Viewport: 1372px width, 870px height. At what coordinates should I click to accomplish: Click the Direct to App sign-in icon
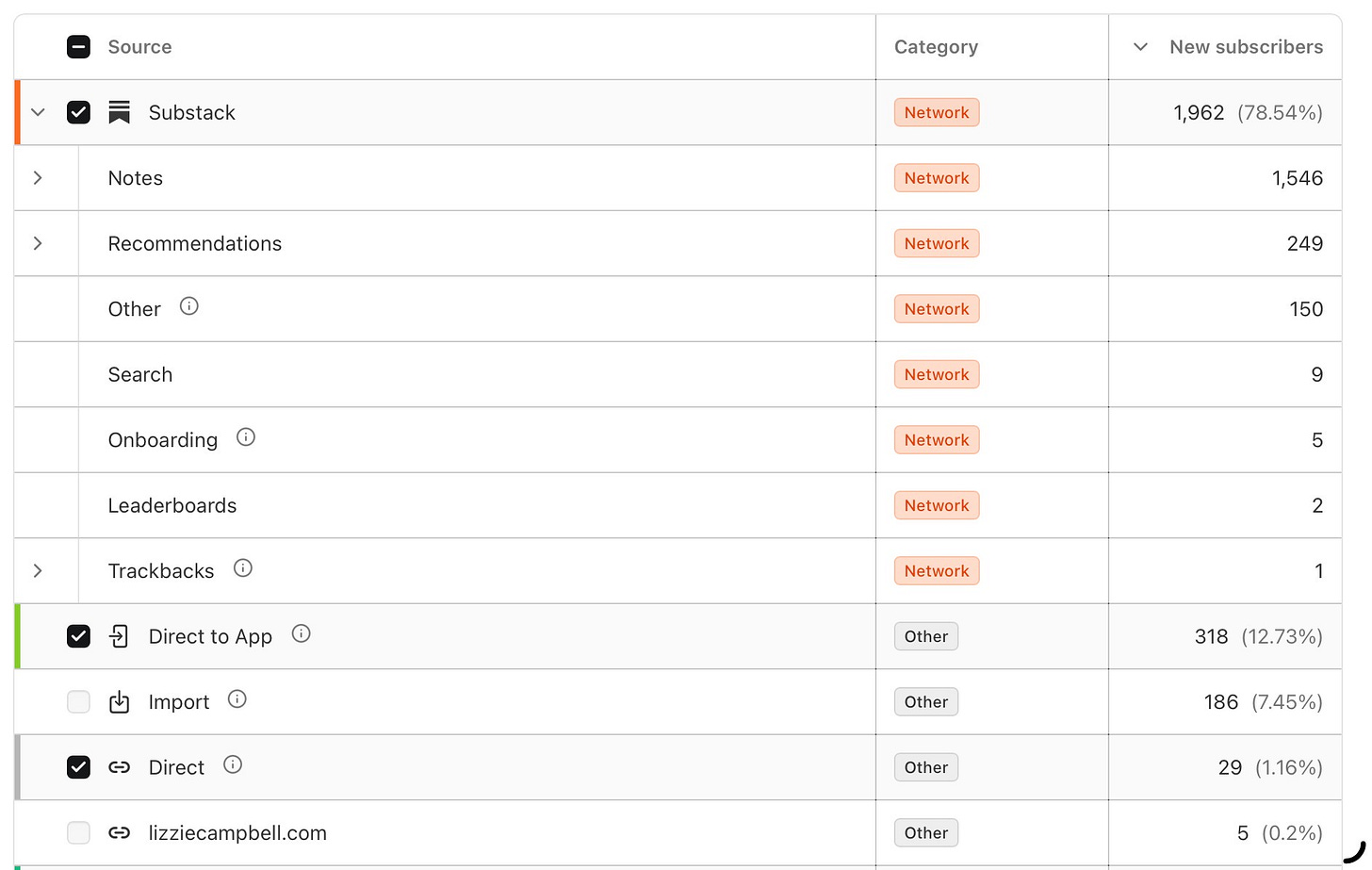click(119, 636)
